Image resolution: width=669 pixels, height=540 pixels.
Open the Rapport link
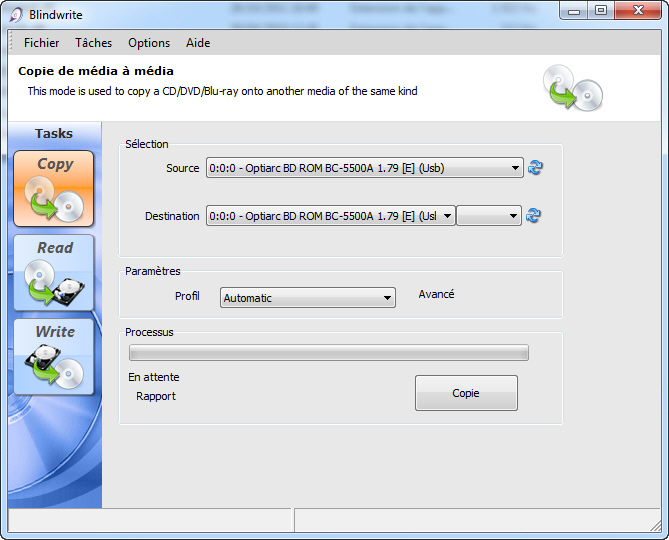[x=156, y=396]
